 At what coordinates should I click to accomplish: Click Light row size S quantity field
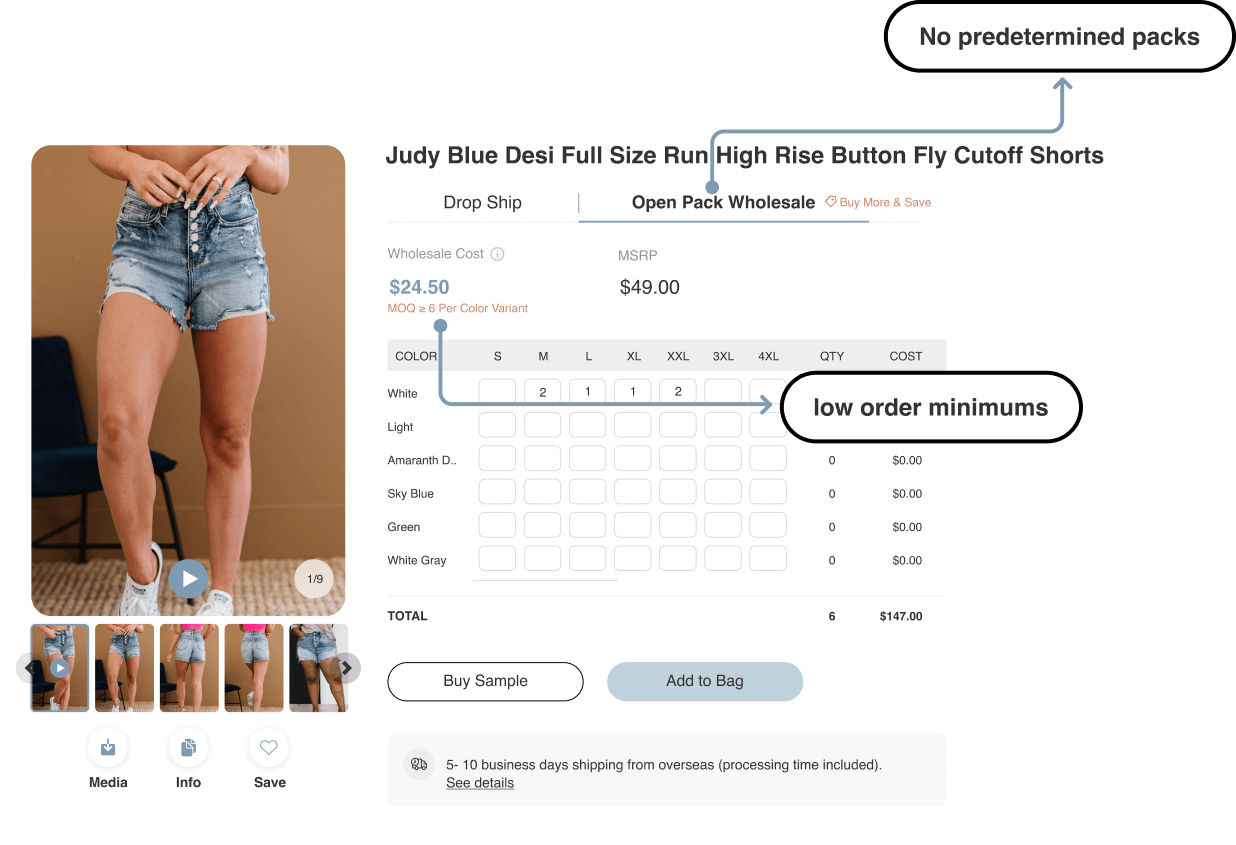[x=497, y=425]
